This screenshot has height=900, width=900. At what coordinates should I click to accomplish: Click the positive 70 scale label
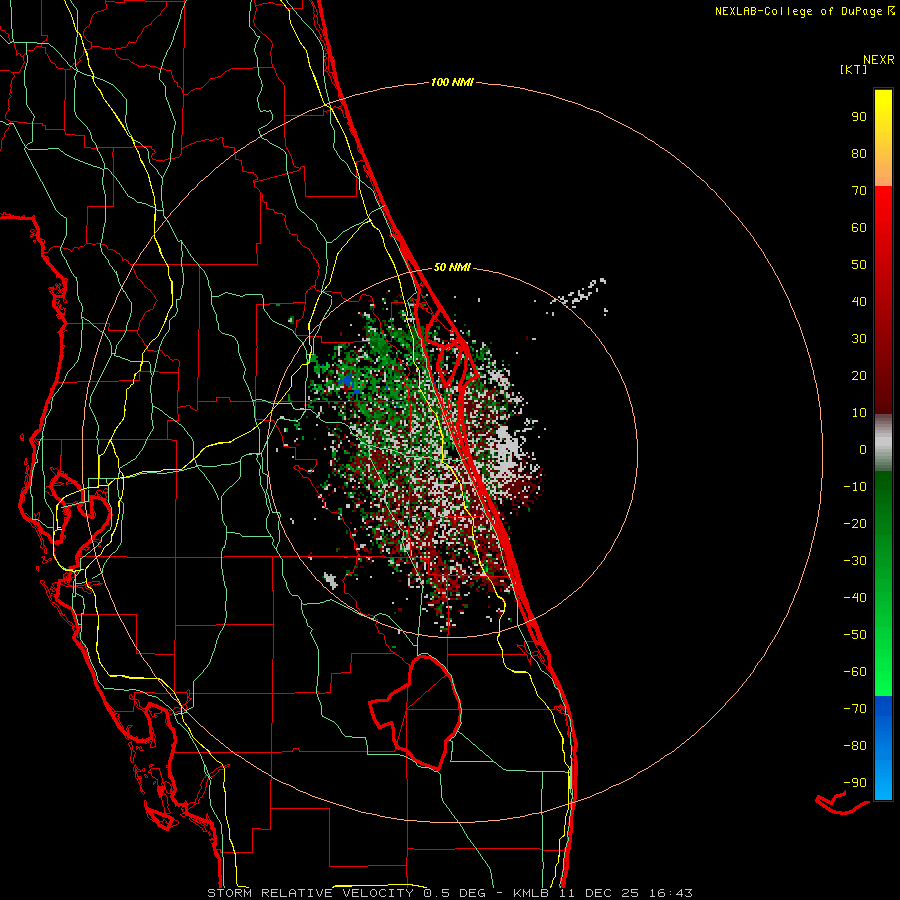point(859,191)
